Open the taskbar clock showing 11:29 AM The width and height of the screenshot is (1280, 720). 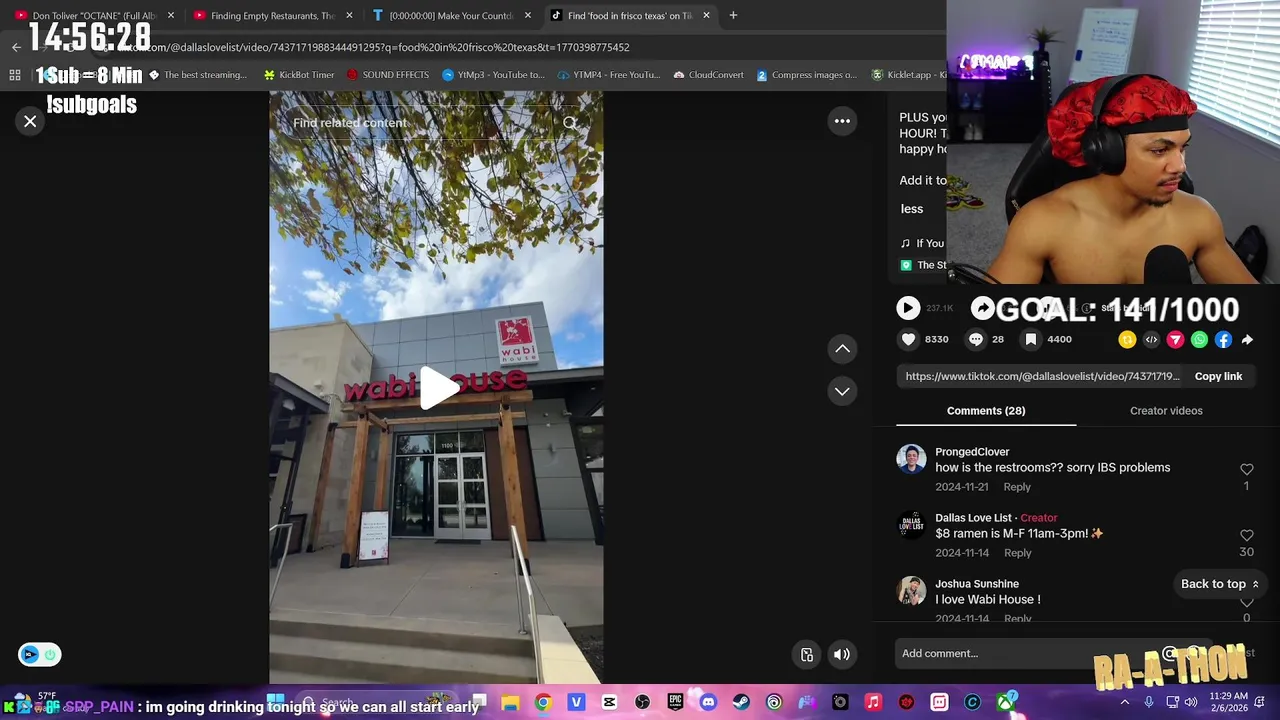1228,702
